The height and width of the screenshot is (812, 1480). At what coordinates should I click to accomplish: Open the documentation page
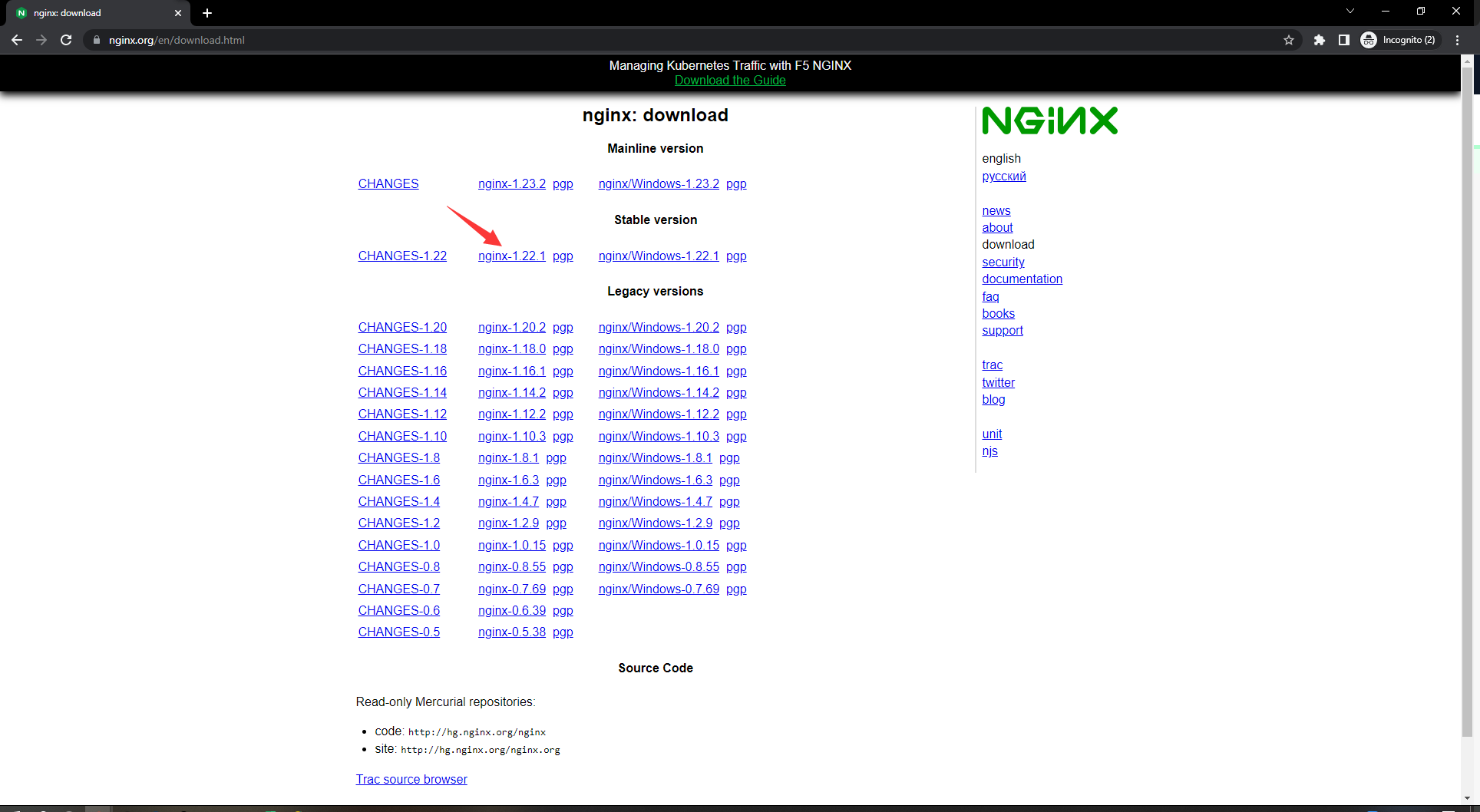click(x=1022, y=279)
